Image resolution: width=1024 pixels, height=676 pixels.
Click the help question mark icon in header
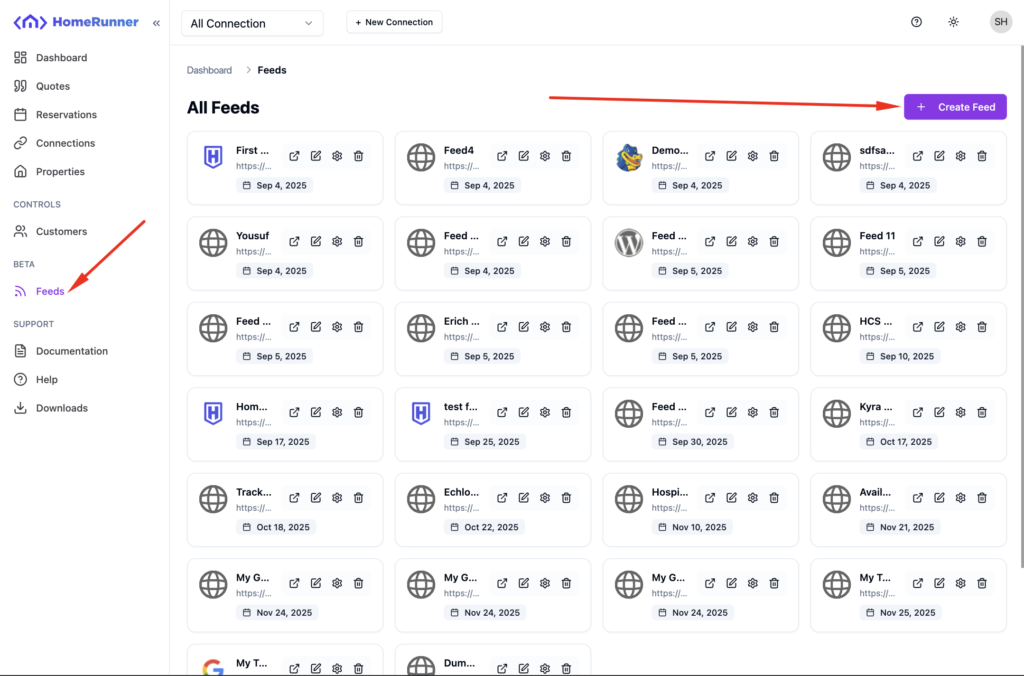click(x=916, y=22)
